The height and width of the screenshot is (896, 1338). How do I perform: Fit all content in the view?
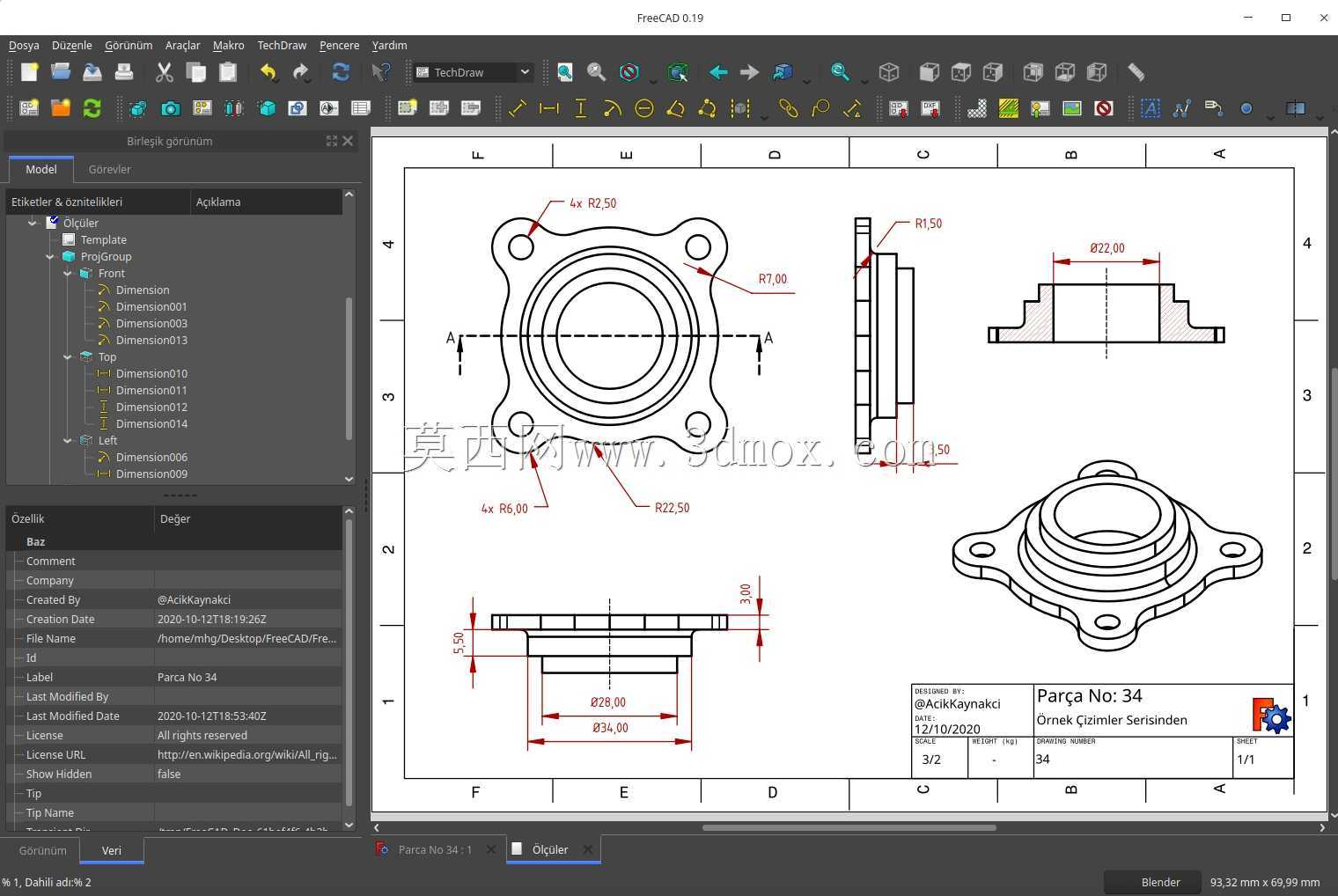564,72
